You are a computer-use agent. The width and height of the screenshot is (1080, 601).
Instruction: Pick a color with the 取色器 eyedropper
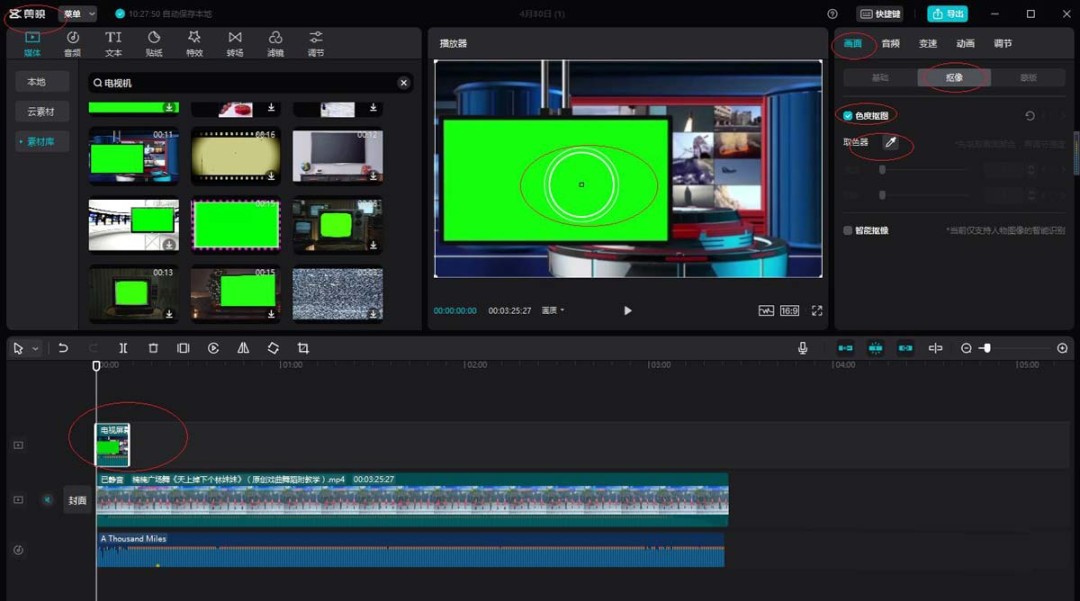[890, 143]
